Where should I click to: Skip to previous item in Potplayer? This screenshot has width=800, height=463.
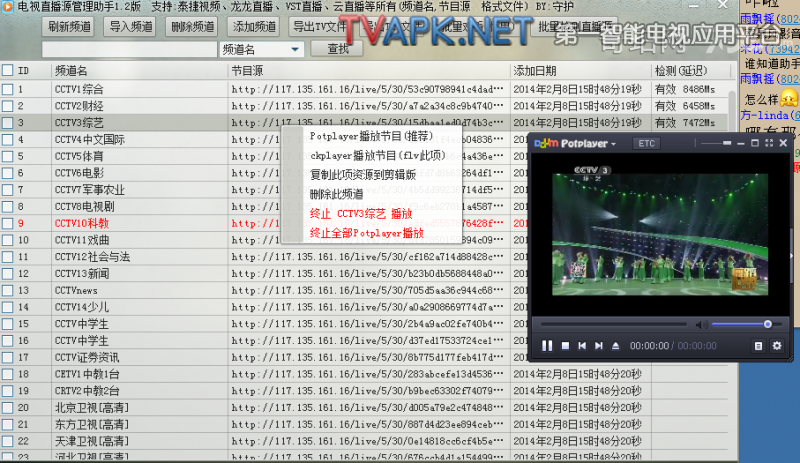coord(582,346)
